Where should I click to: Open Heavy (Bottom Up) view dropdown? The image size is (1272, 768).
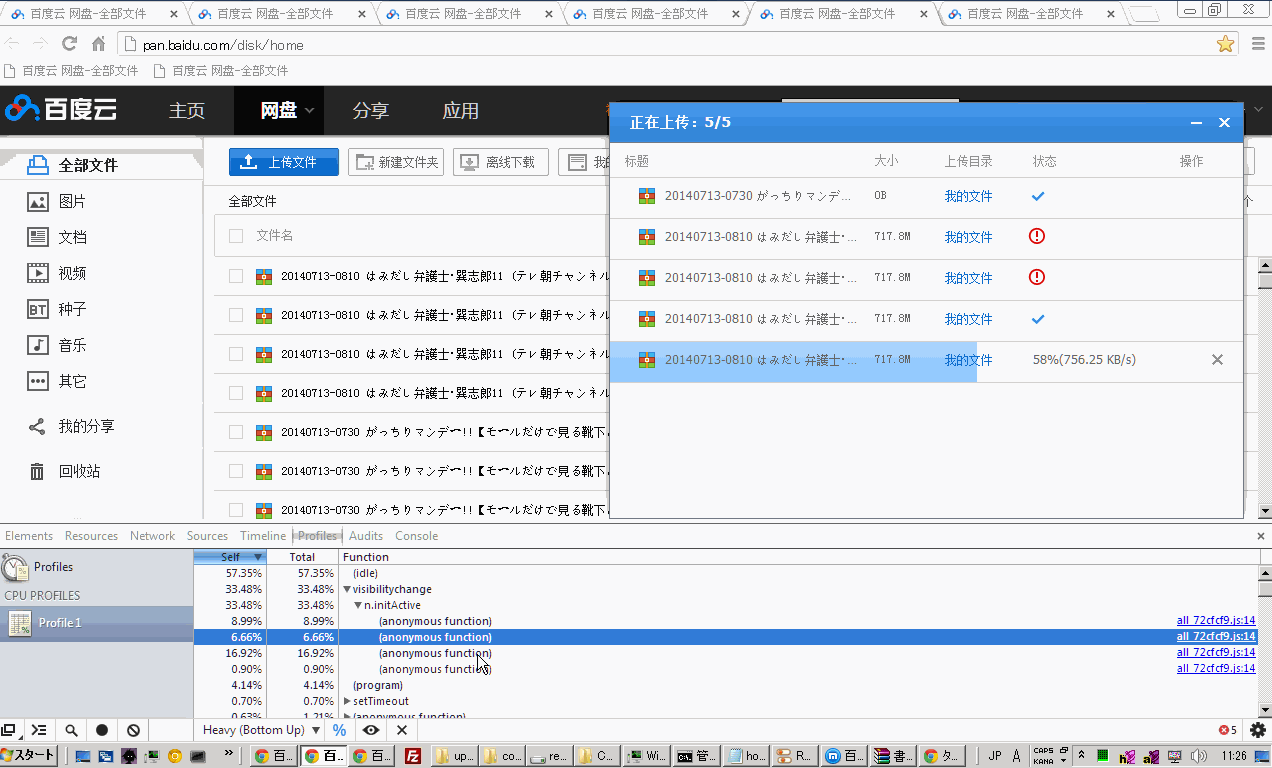(262, 730)
